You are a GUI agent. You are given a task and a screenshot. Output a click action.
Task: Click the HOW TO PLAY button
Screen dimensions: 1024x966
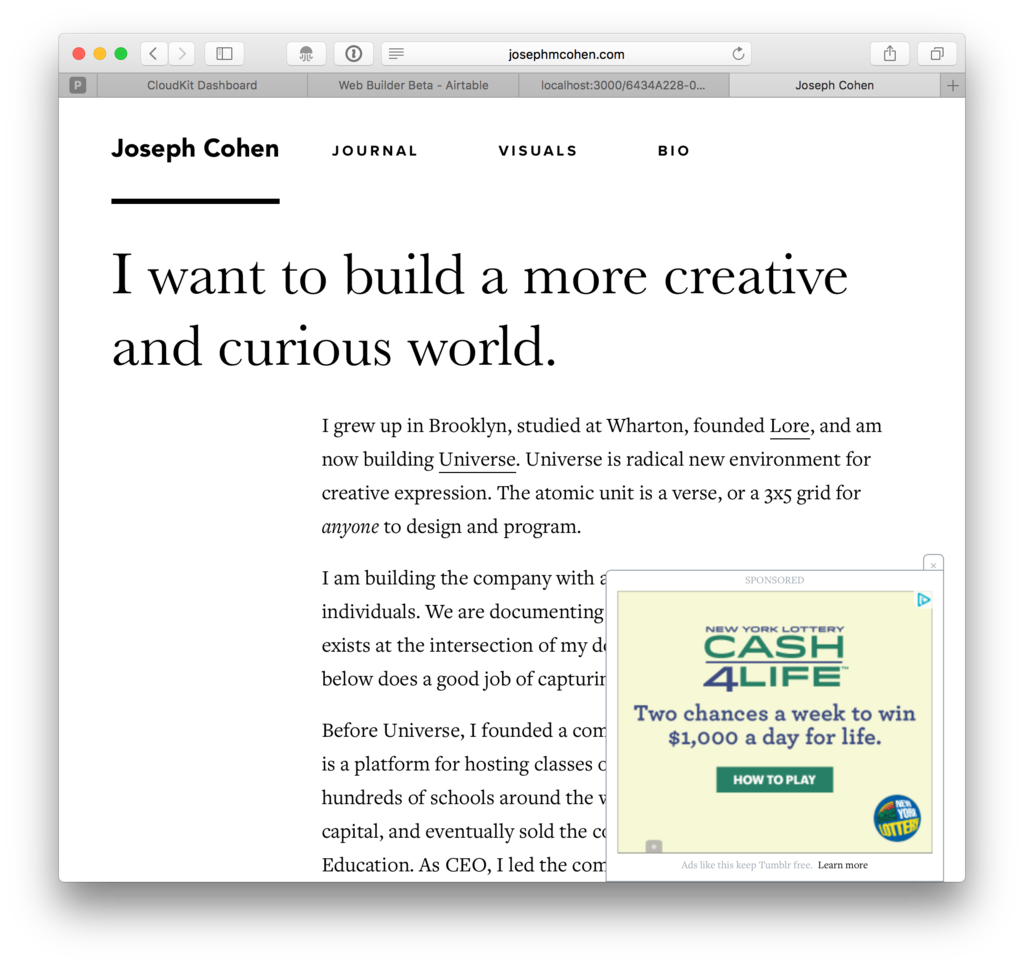pos(775,780)
